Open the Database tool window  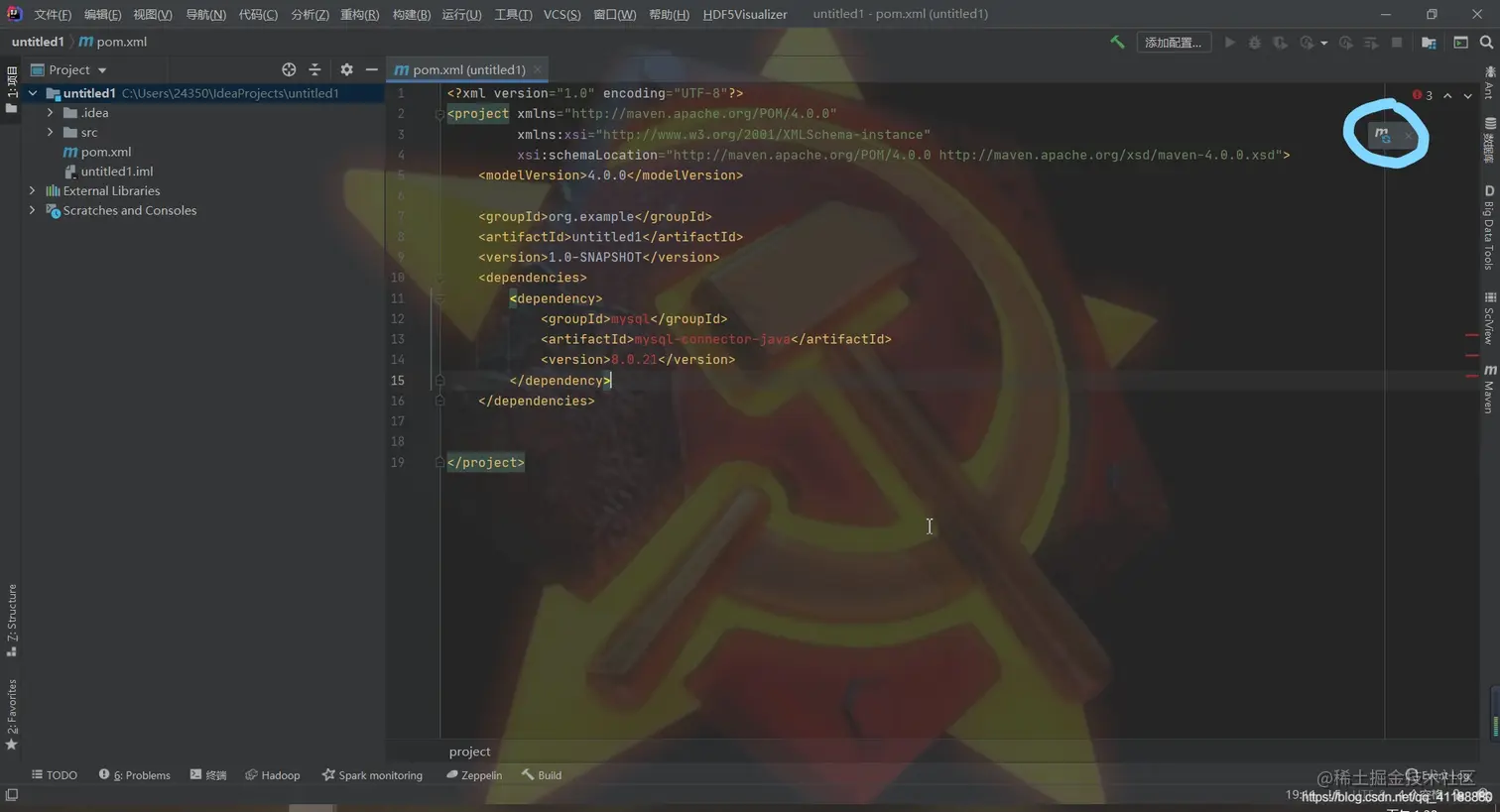[1489, 140]
